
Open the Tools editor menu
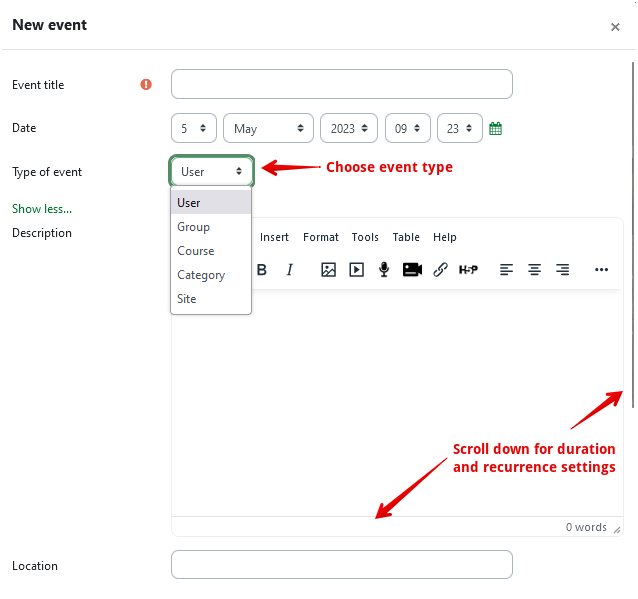(x=365, y=237)
